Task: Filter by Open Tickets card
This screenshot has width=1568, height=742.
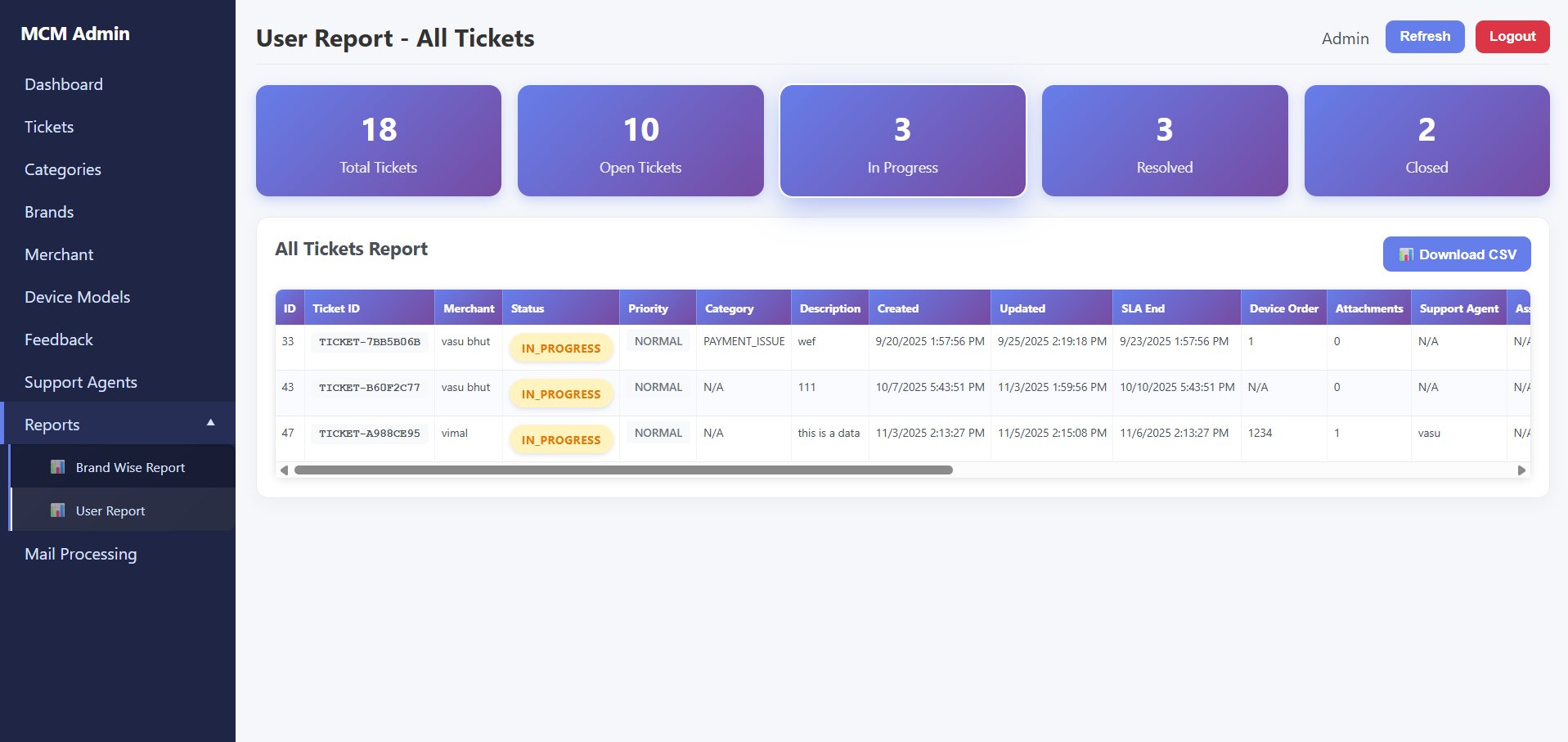Action: tap(640, 141)
